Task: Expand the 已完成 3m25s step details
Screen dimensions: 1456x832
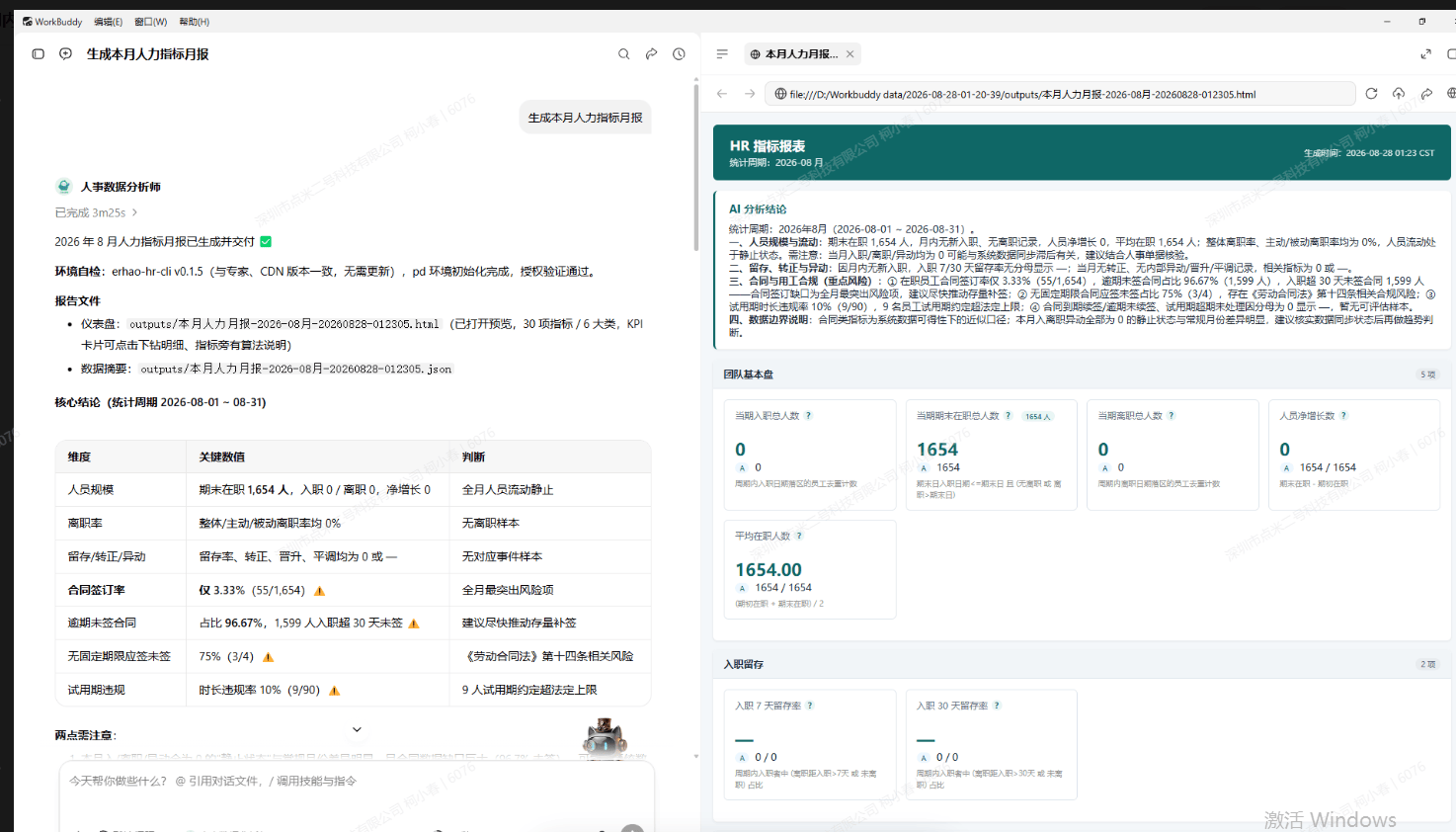Action: [x=96, y=212]
